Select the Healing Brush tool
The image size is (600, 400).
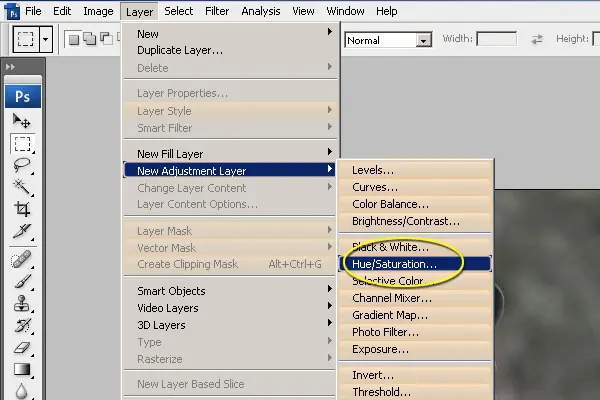(x=22, y=260)
